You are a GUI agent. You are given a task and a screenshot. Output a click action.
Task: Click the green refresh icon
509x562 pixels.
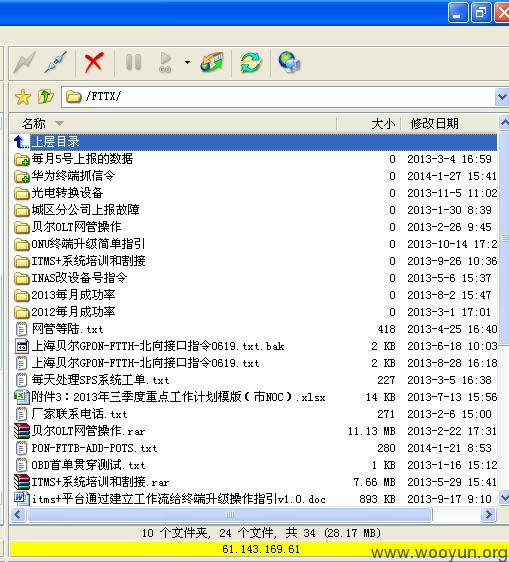pos(251,62)
